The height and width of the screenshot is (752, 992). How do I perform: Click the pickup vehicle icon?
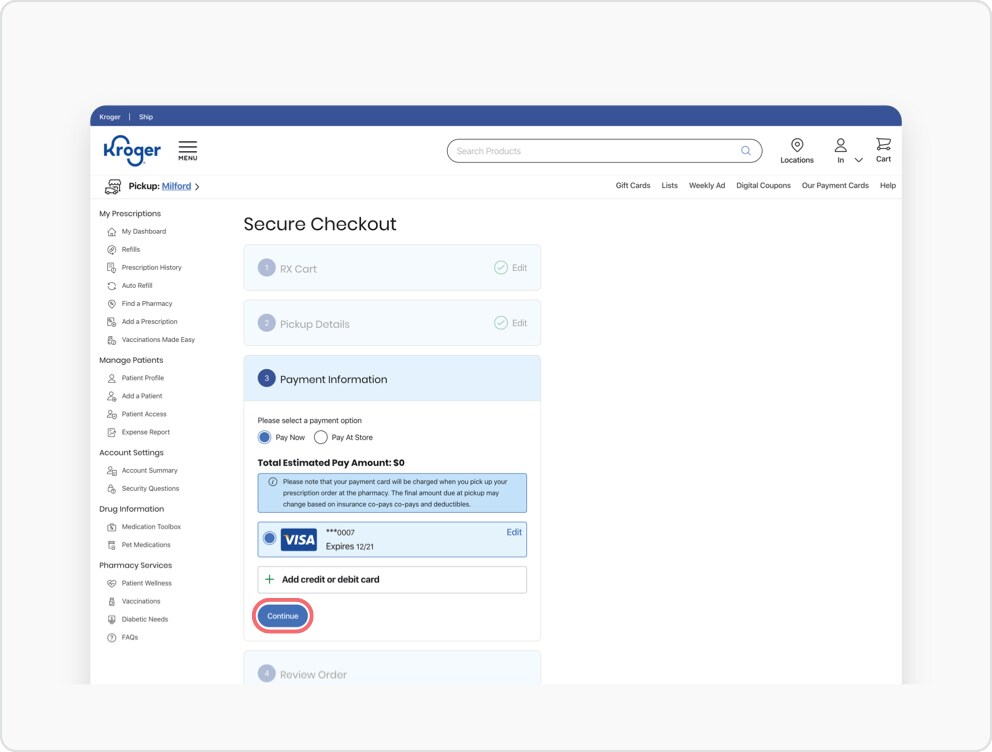pos(113,187)
